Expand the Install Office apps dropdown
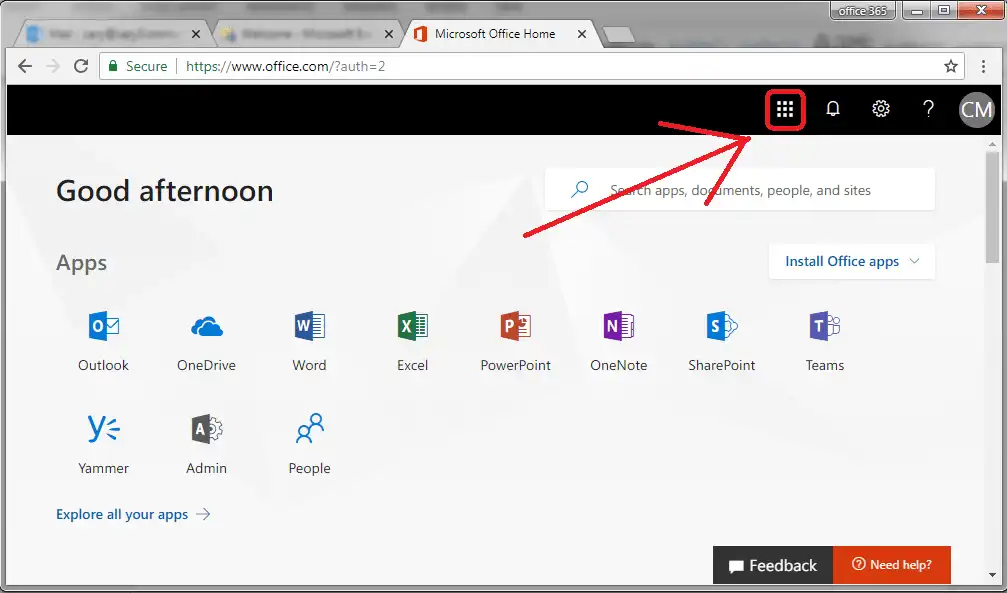Viewport: 1007px width, 593px height. pyautogui.click(x=851, y=261)
